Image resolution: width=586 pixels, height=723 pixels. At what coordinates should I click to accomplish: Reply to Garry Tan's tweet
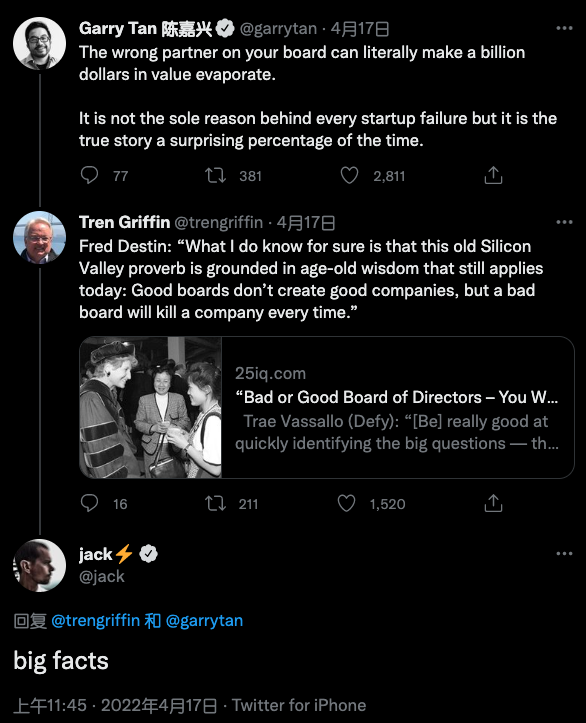coord(89,175)
